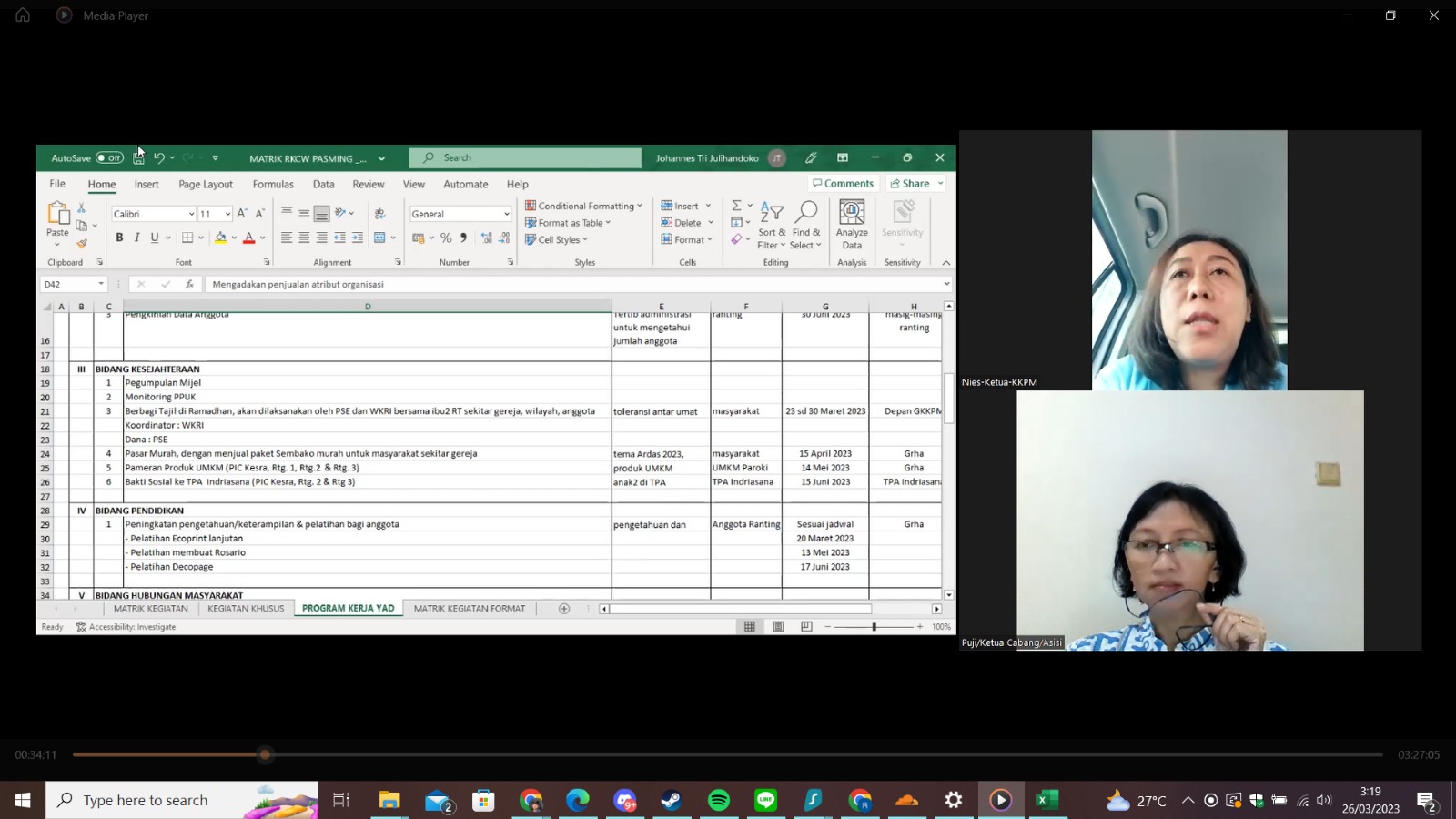Toggle the AutoSave switch
Viewport: 1456px width, 819px height.
click(x=109, y=158)
